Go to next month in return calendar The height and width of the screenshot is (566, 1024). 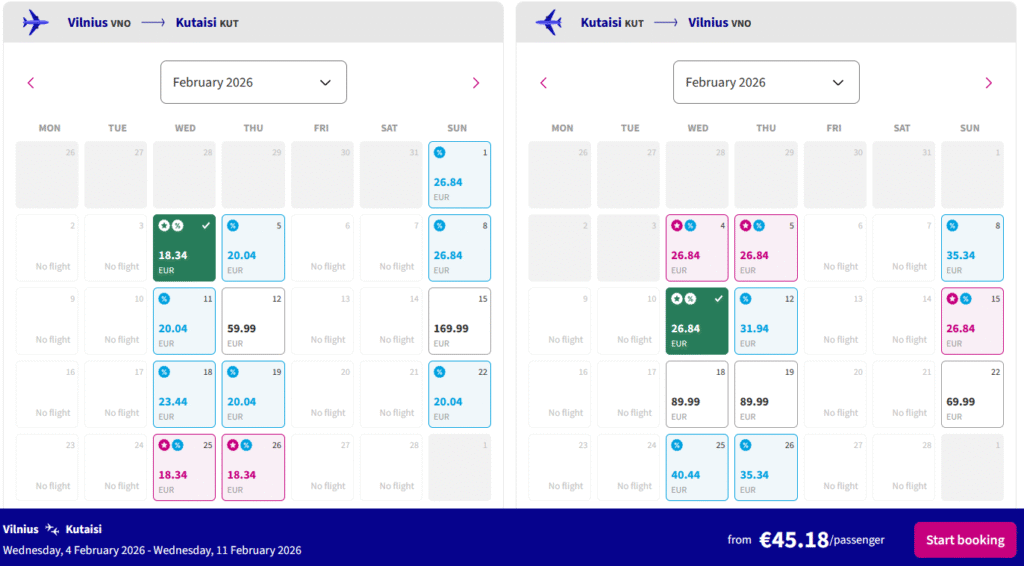(x=988, y=83)
